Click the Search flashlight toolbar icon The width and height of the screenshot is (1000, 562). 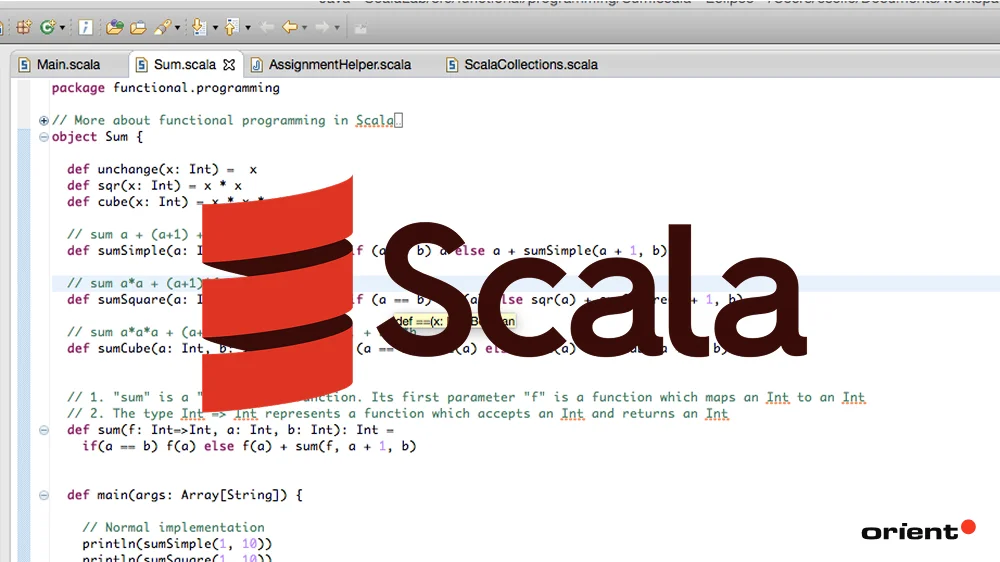(x=161, y=27)
